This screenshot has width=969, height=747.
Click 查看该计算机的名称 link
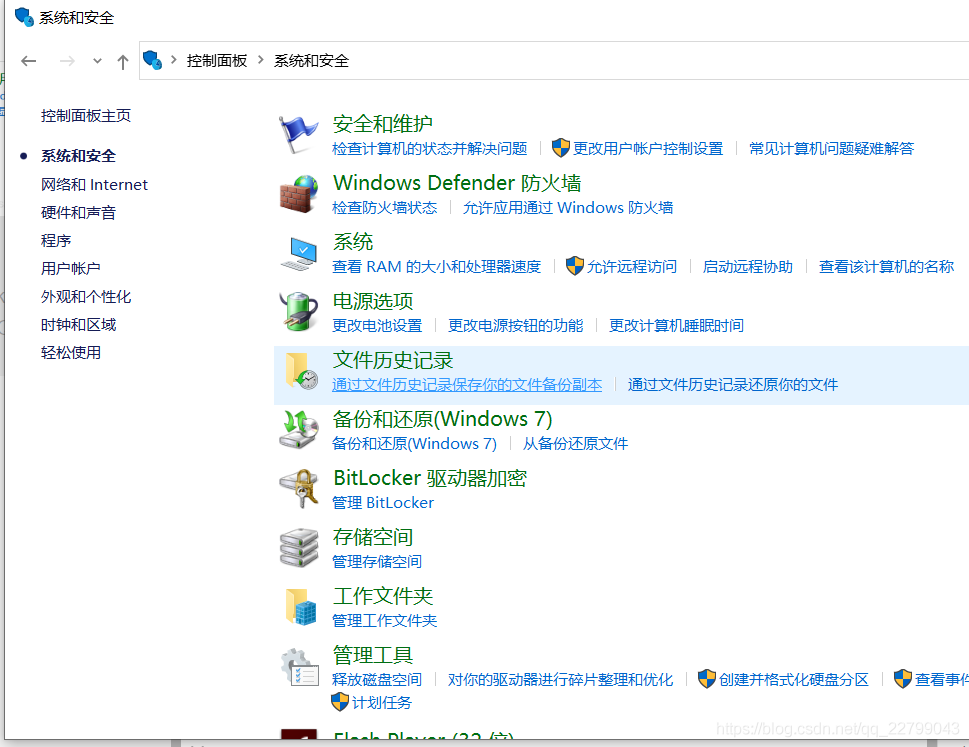click(x=886, y=266)
